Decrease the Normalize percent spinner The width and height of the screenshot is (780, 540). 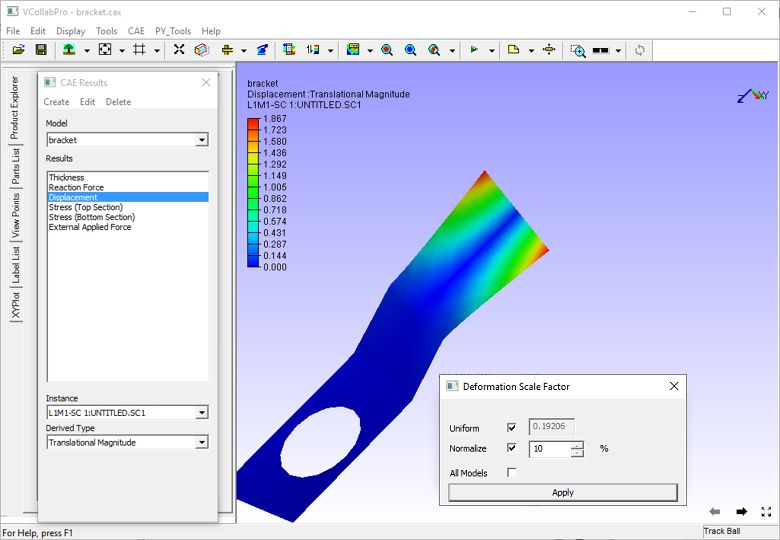(578, 452)
